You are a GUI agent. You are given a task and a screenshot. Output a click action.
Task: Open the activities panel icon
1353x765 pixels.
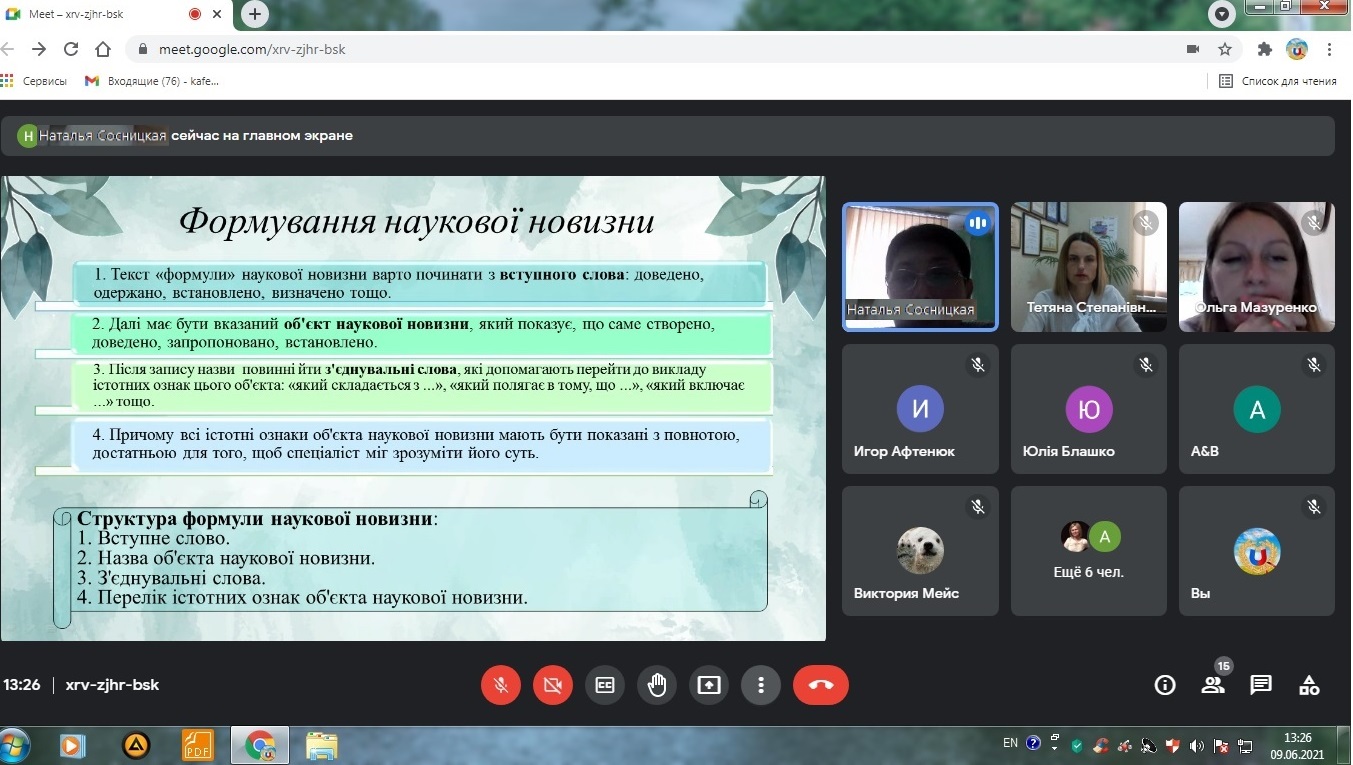coord(1308,685)
